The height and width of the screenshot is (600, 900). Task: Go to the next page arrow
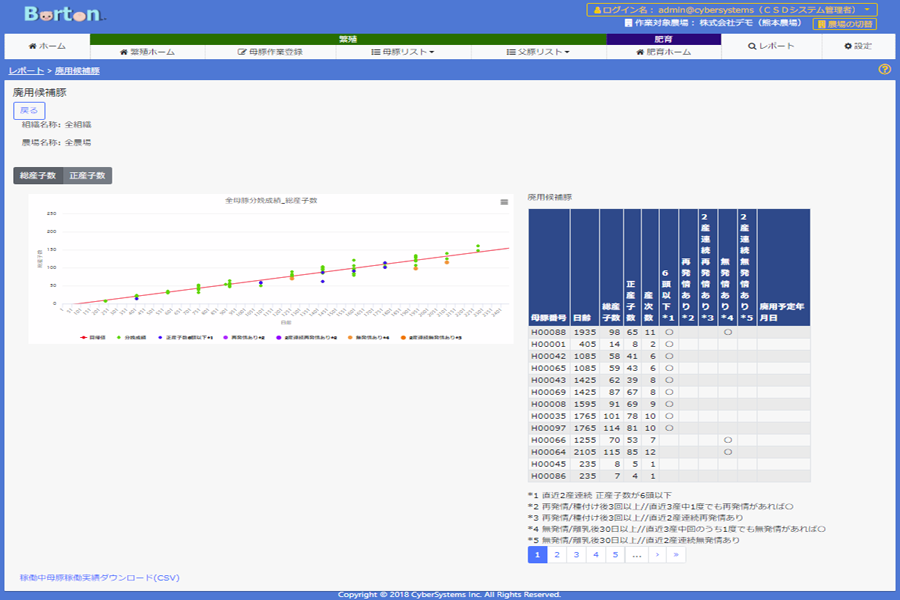tap(657, 555)
